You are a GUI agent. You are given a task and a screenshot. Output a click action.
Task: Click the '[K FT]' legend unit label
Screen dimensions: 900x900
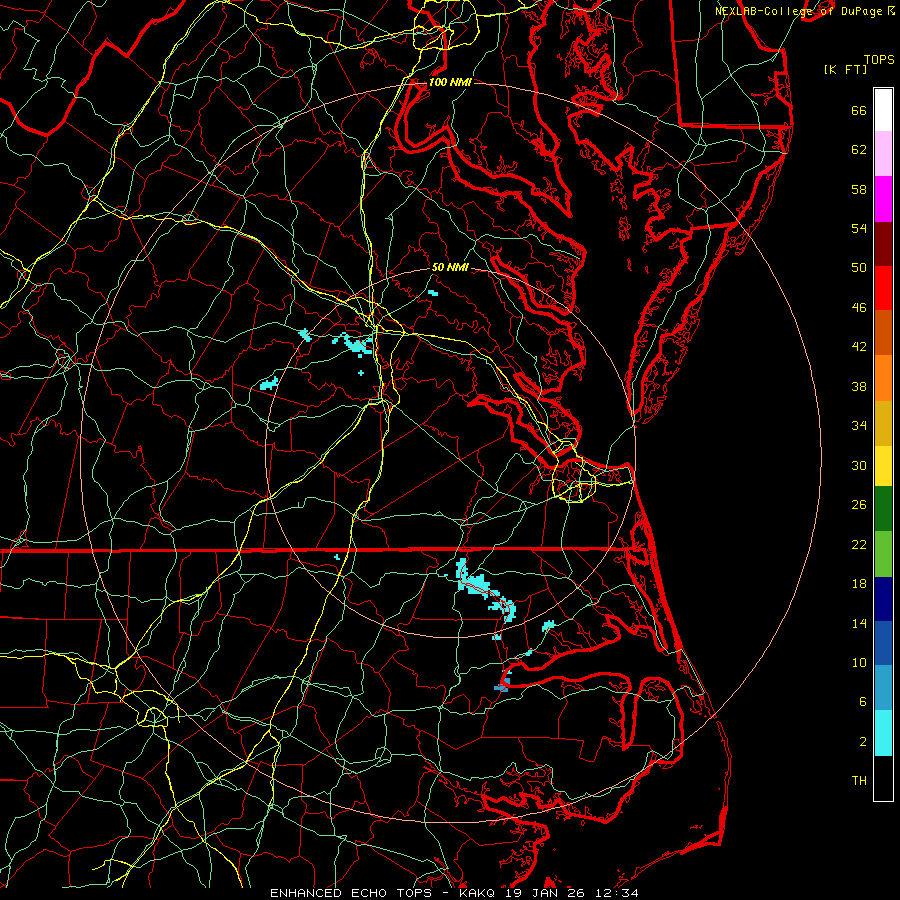(845, 69)
